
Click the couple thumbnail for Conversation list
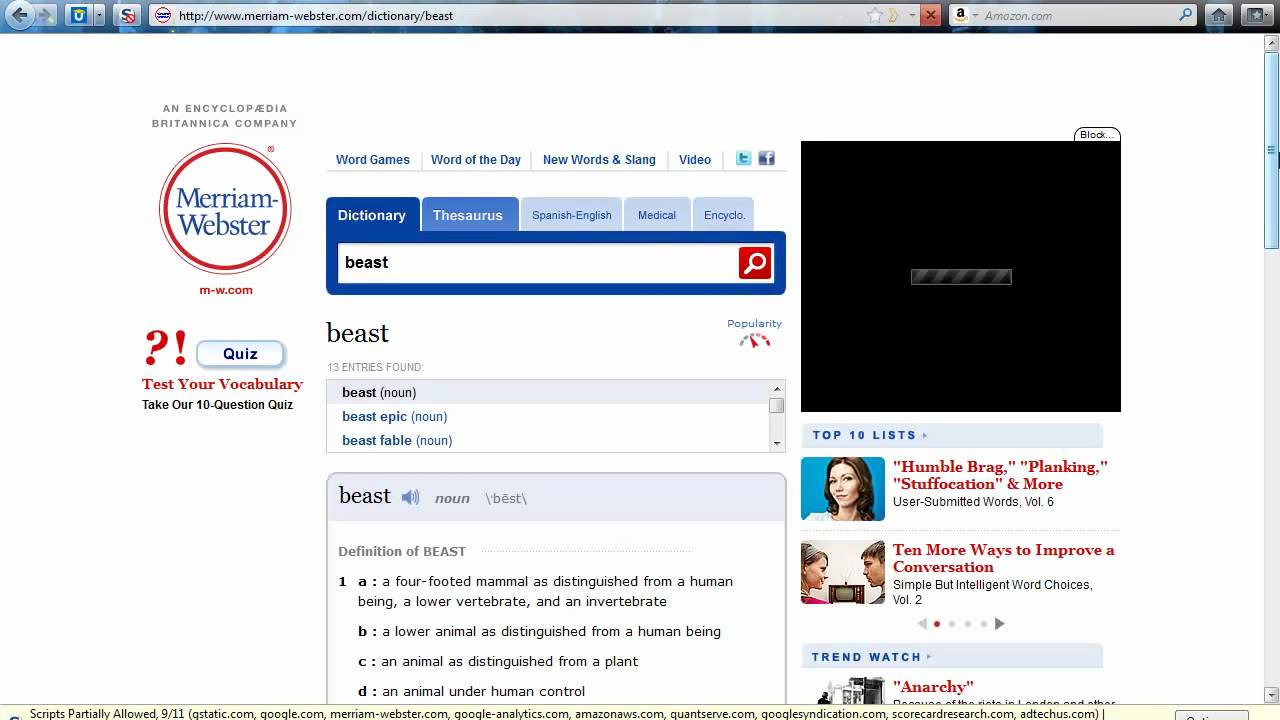843,572
